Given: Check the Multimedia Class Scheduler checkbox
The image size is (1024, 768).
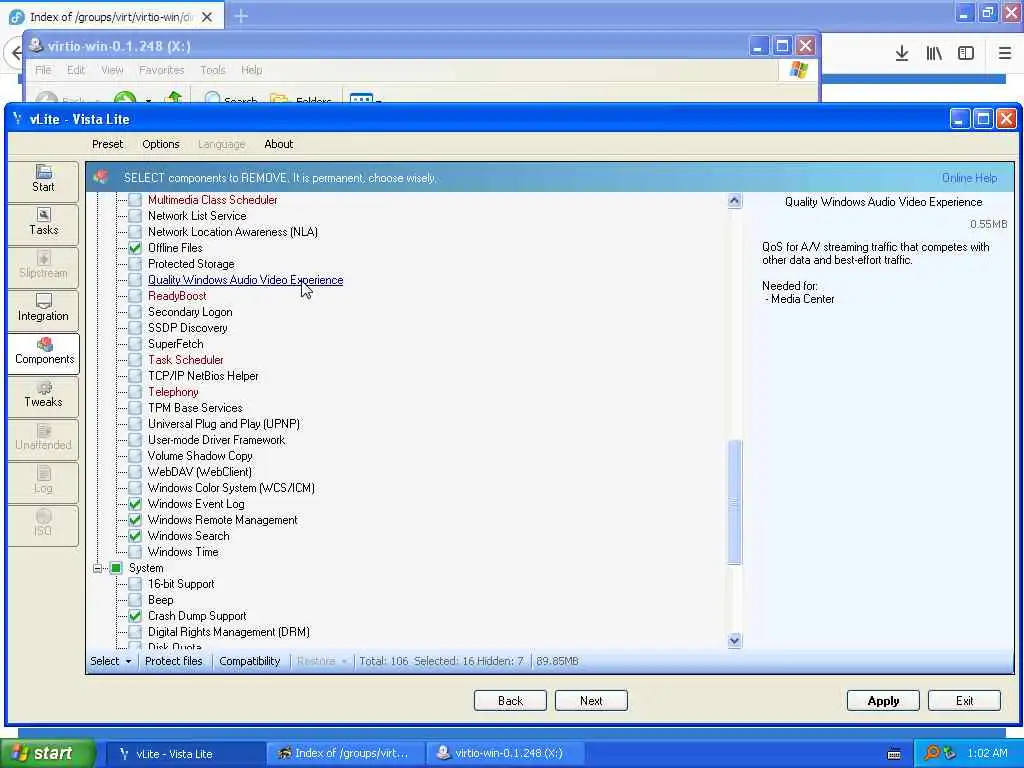Looking at the screenshot, I should coord(135,200).
